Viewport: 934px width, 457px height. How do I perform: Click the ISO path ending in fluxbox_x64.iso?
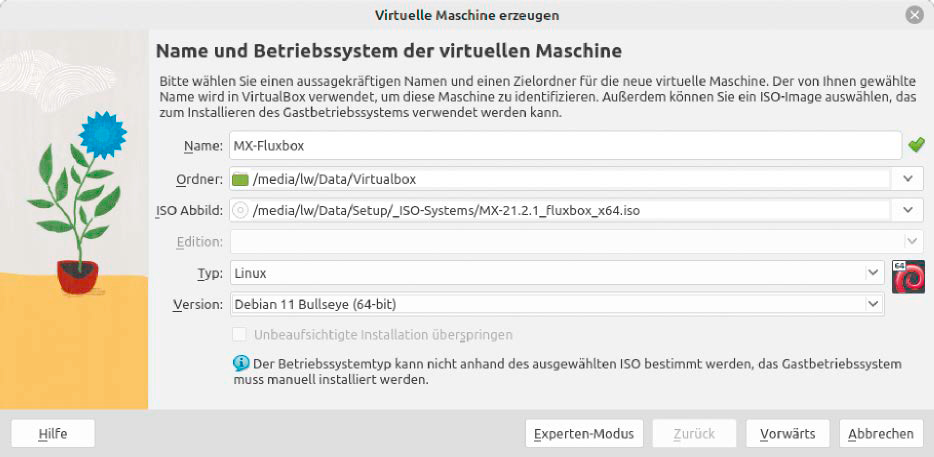446,210
